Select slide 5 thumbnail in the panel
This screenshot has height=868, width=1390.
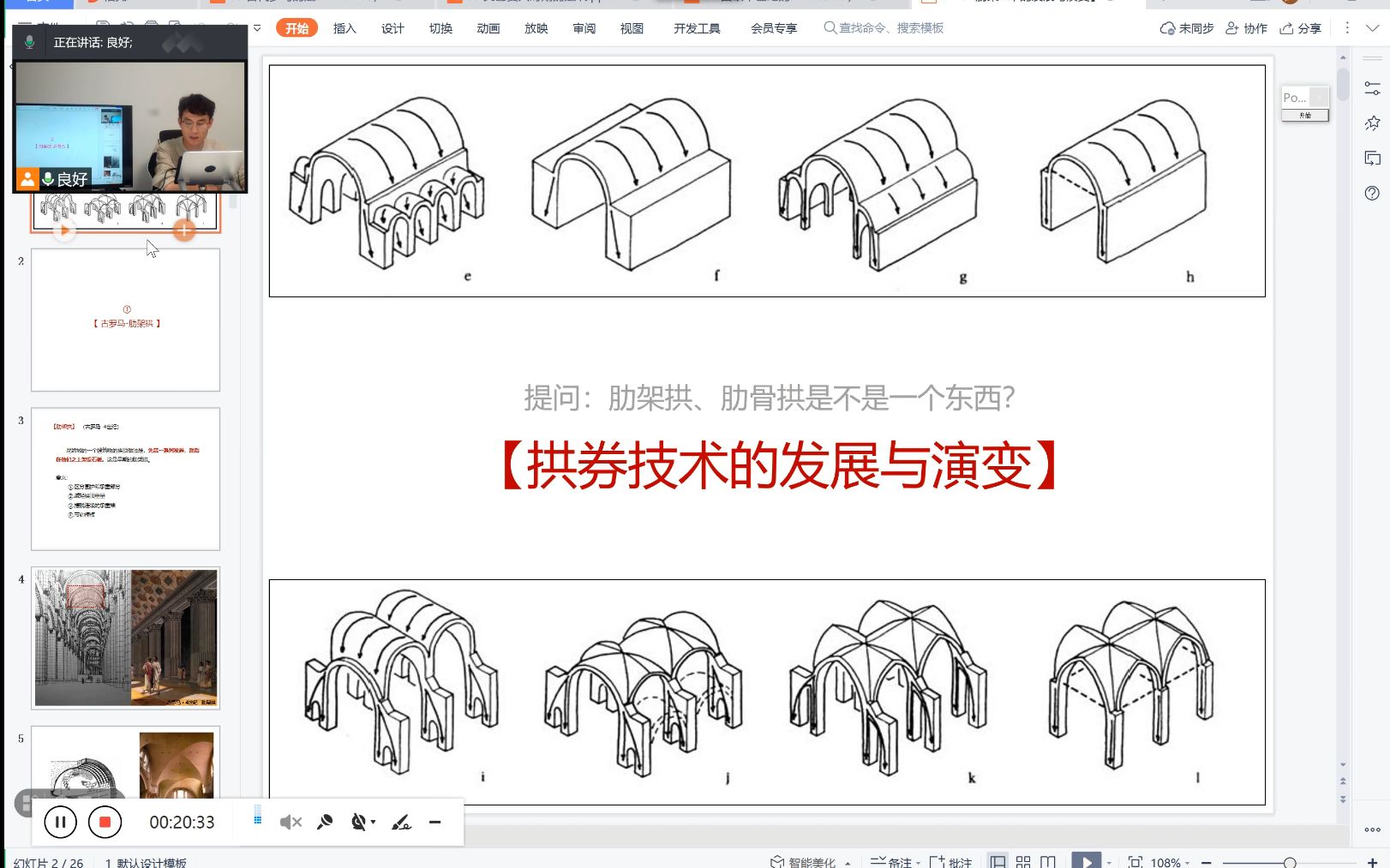click(126, 763)
